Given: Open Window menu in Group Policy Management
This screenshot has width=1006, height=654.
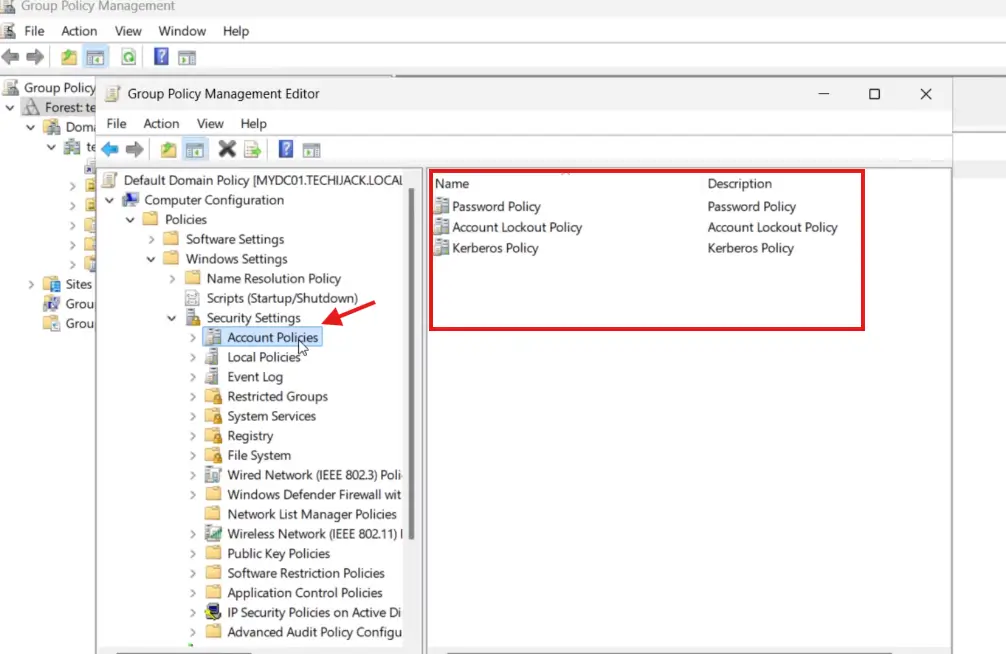Looking at the screenshot, I should 182,31.
